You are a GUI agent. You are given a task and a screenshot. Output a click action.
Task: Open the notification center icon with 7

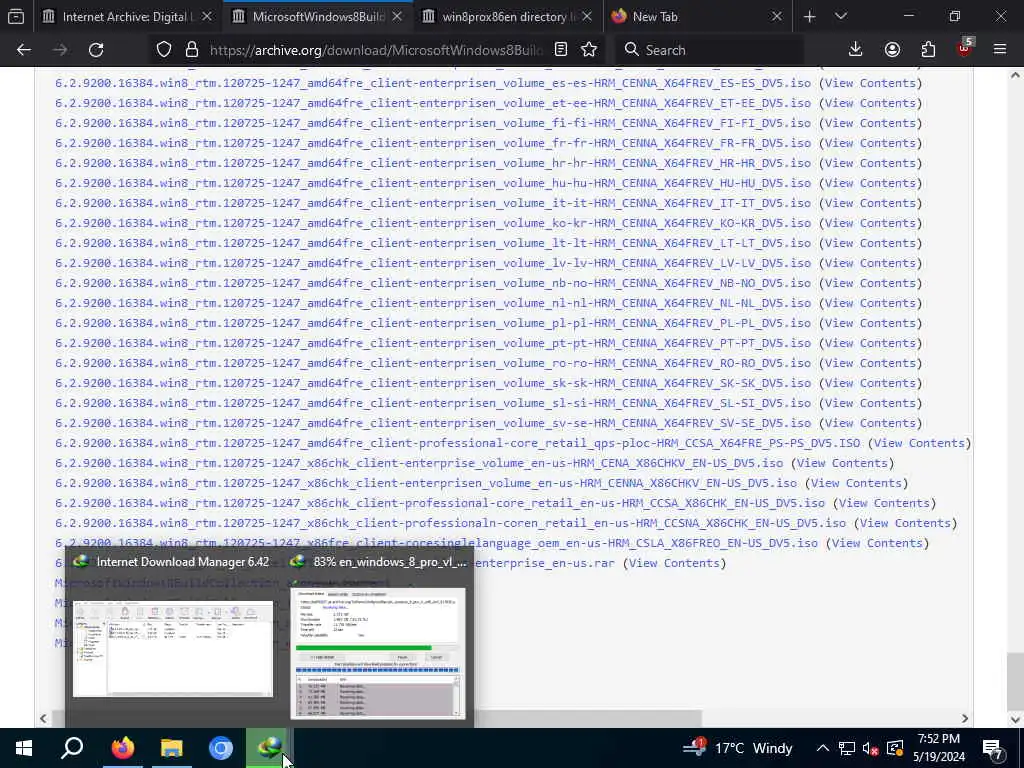993,748
